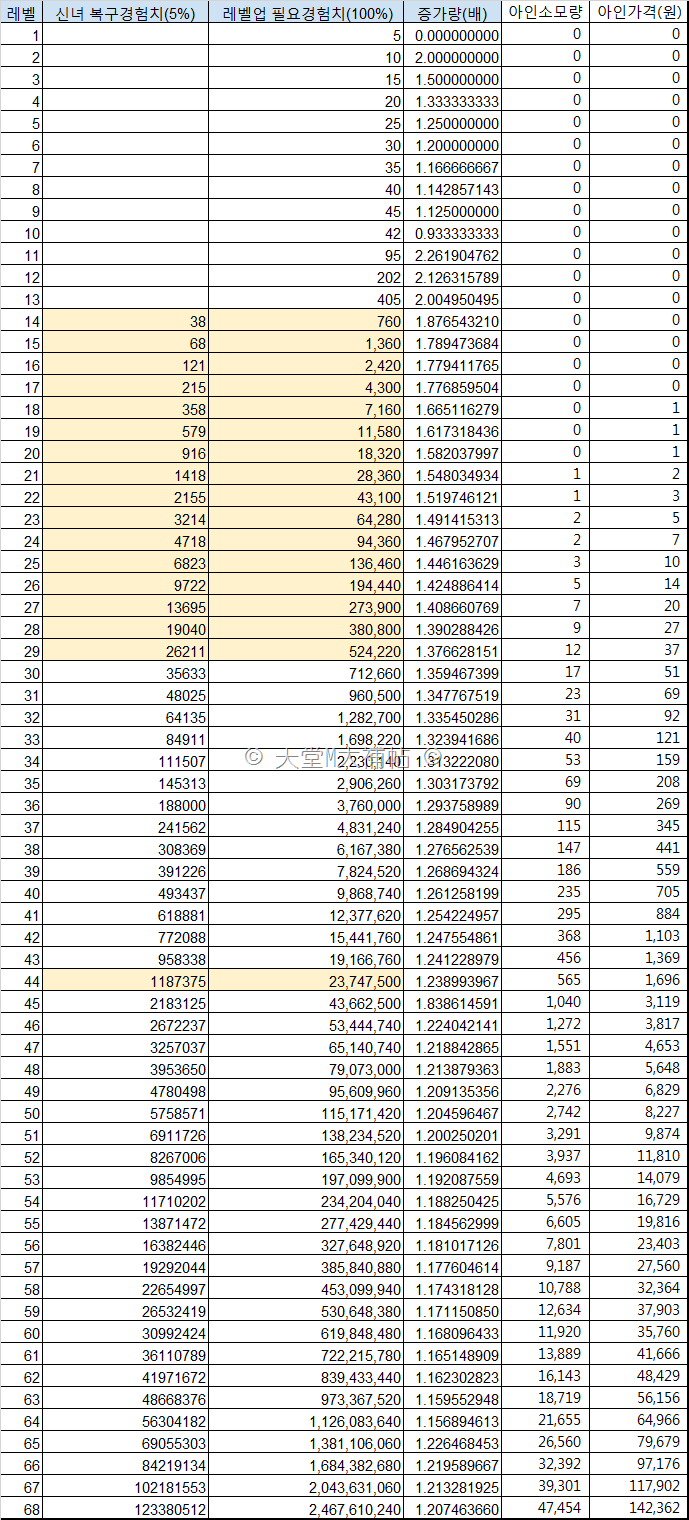Click the price cell 8,227
Image resolution: width=689 pixels, height=1520 pixels.
point(639,1113)
